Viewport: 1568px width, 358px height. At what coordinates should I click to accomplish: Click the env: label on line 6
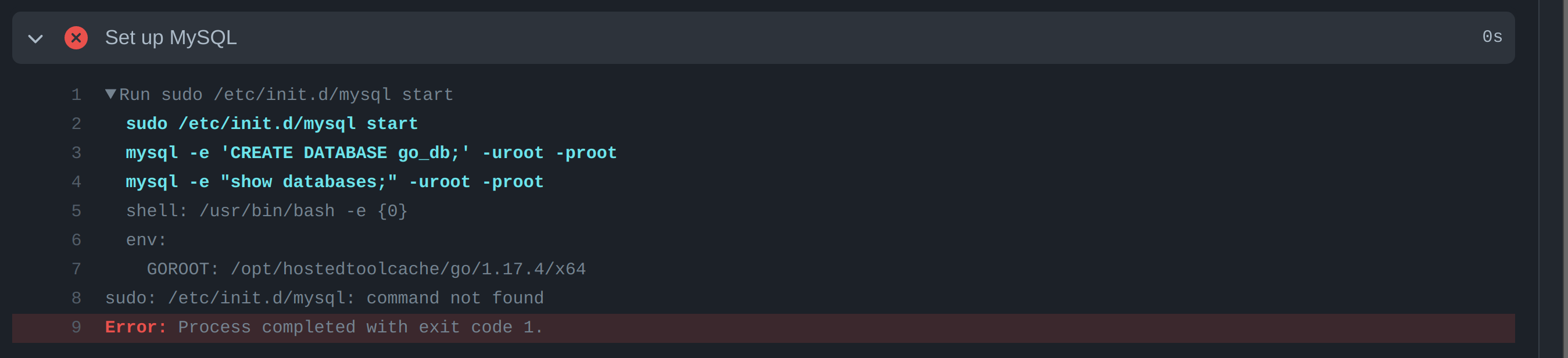pos(145,239)
